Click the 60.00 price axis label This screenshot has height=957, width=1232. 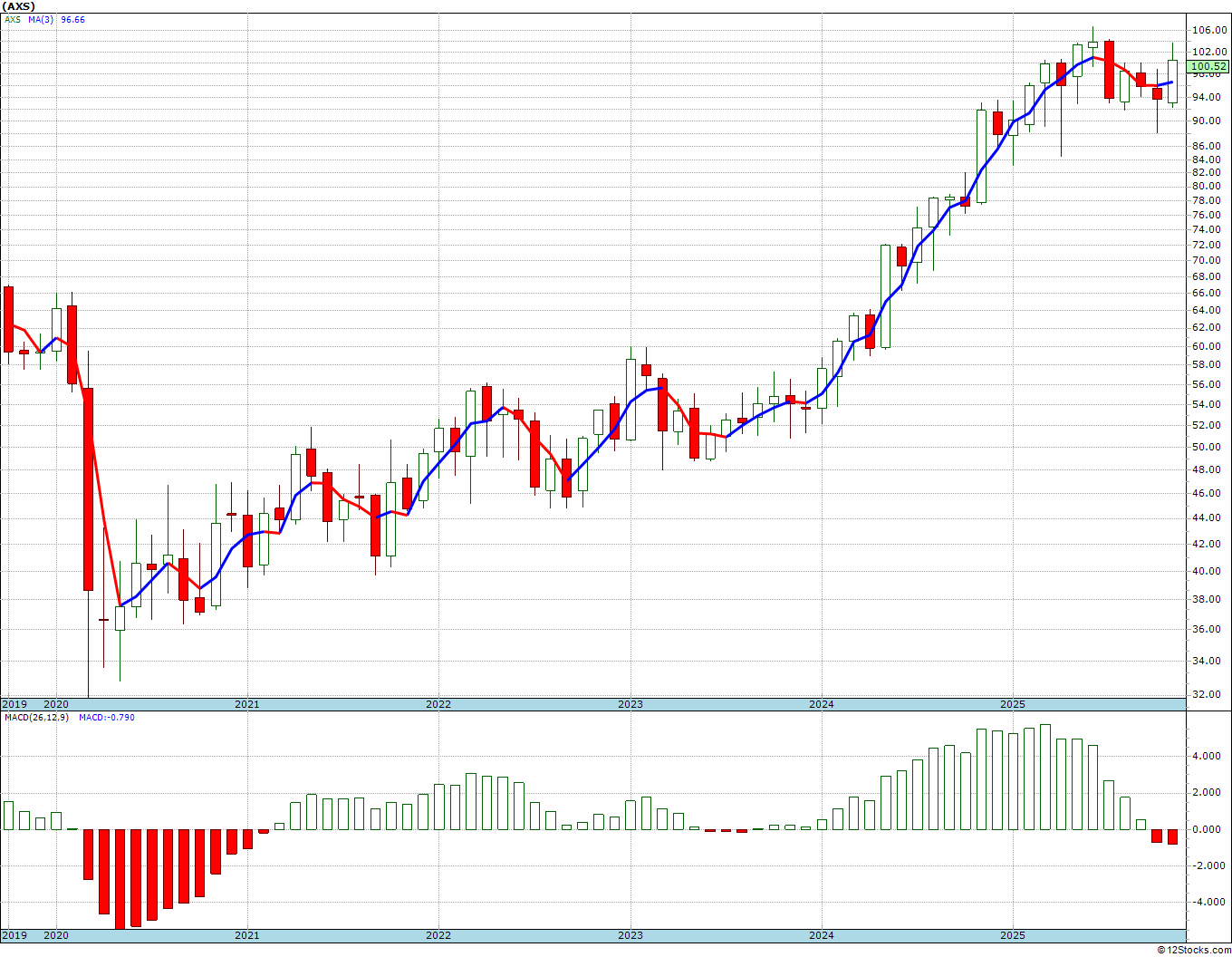click(x=1209, y=346)
